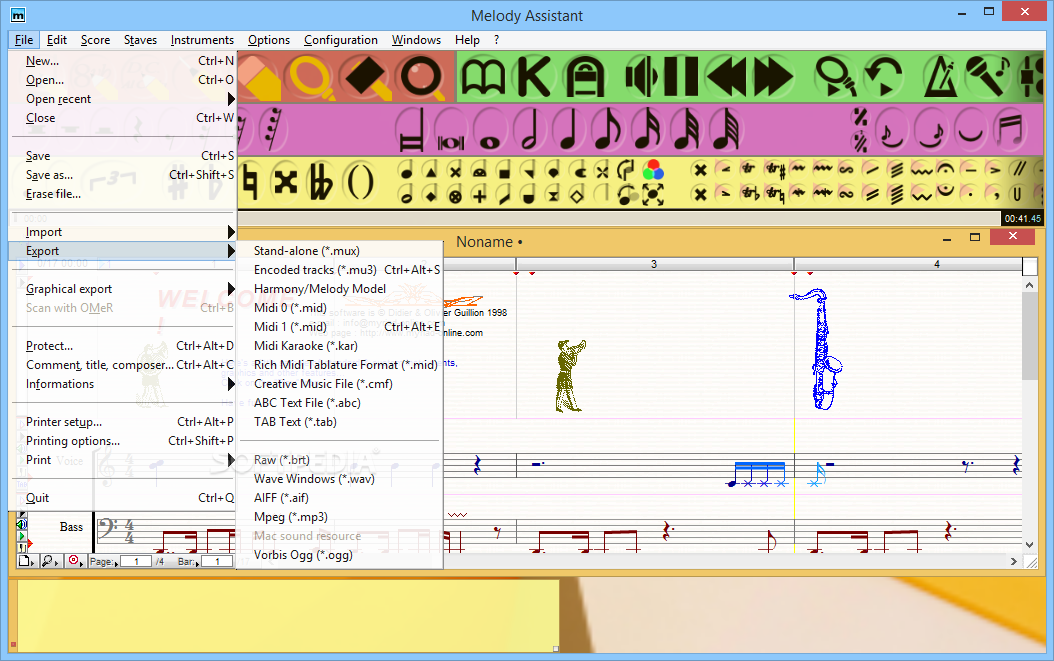
Task: Toggle the green play triangle on Bass staff
Action: 22,536
